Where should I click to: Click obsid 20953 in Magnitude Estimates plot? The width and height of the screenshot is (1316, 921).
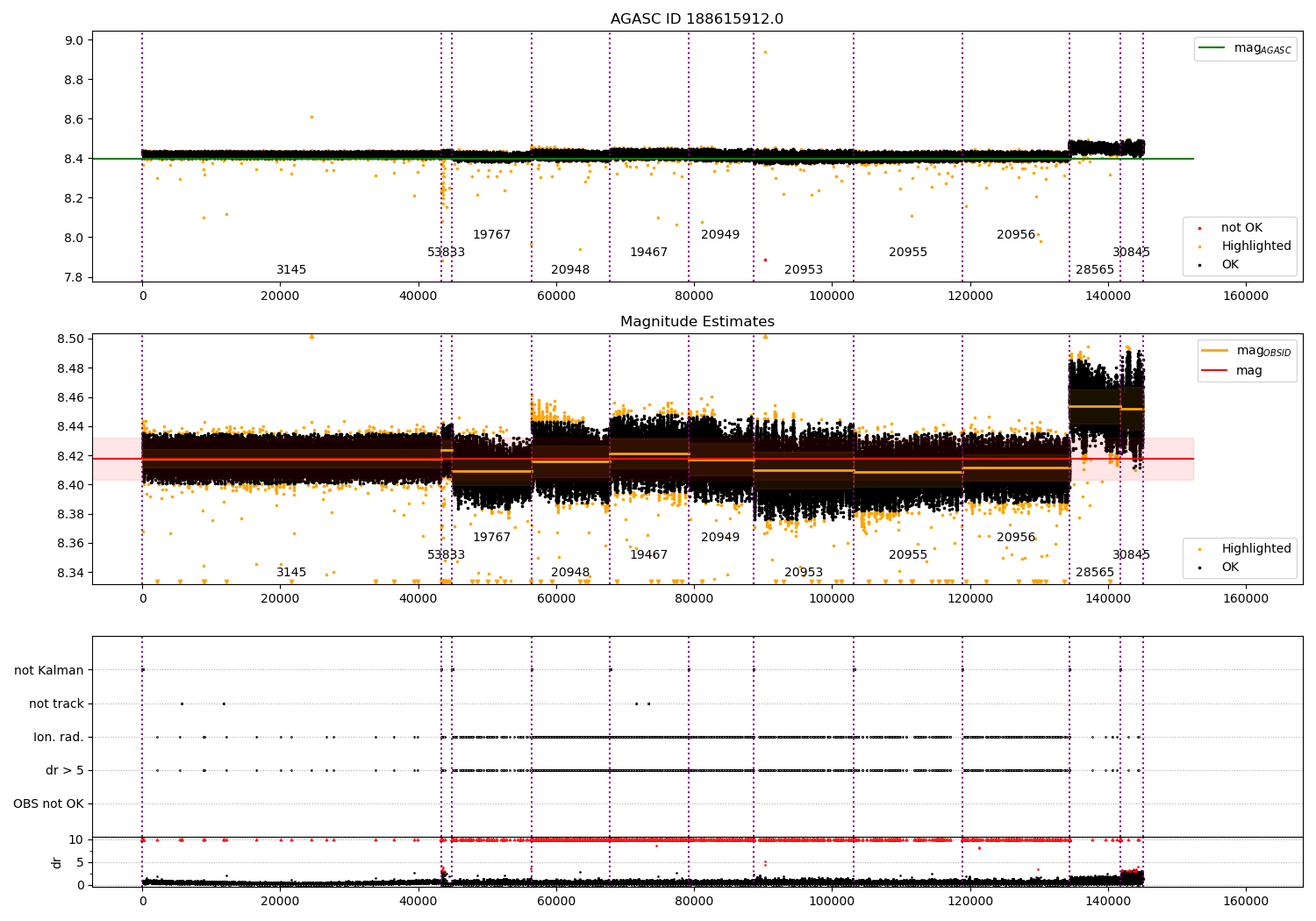click(x=804, y=572)
